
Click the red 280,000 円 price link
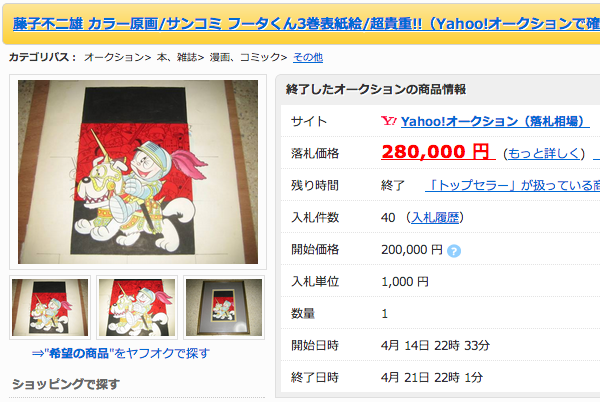[438, 152]
